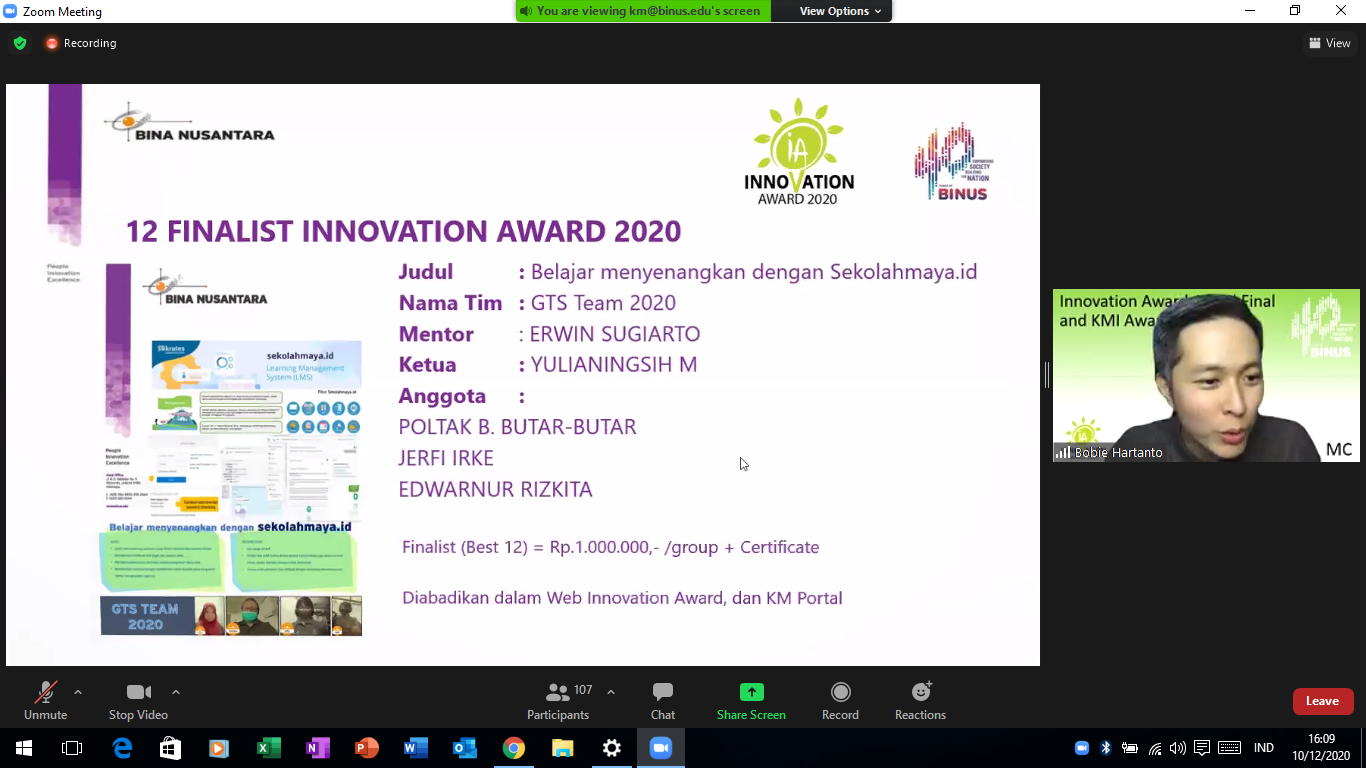This screenshot has height=768, width=1366.
Task: Stop Video camera button
Action: coord(138,700)
